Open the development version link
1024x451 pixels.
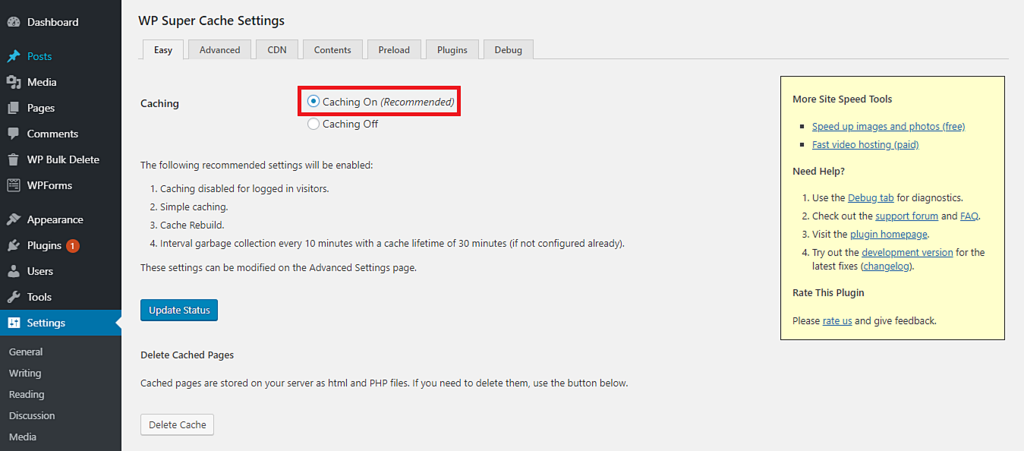click(907, 253)
